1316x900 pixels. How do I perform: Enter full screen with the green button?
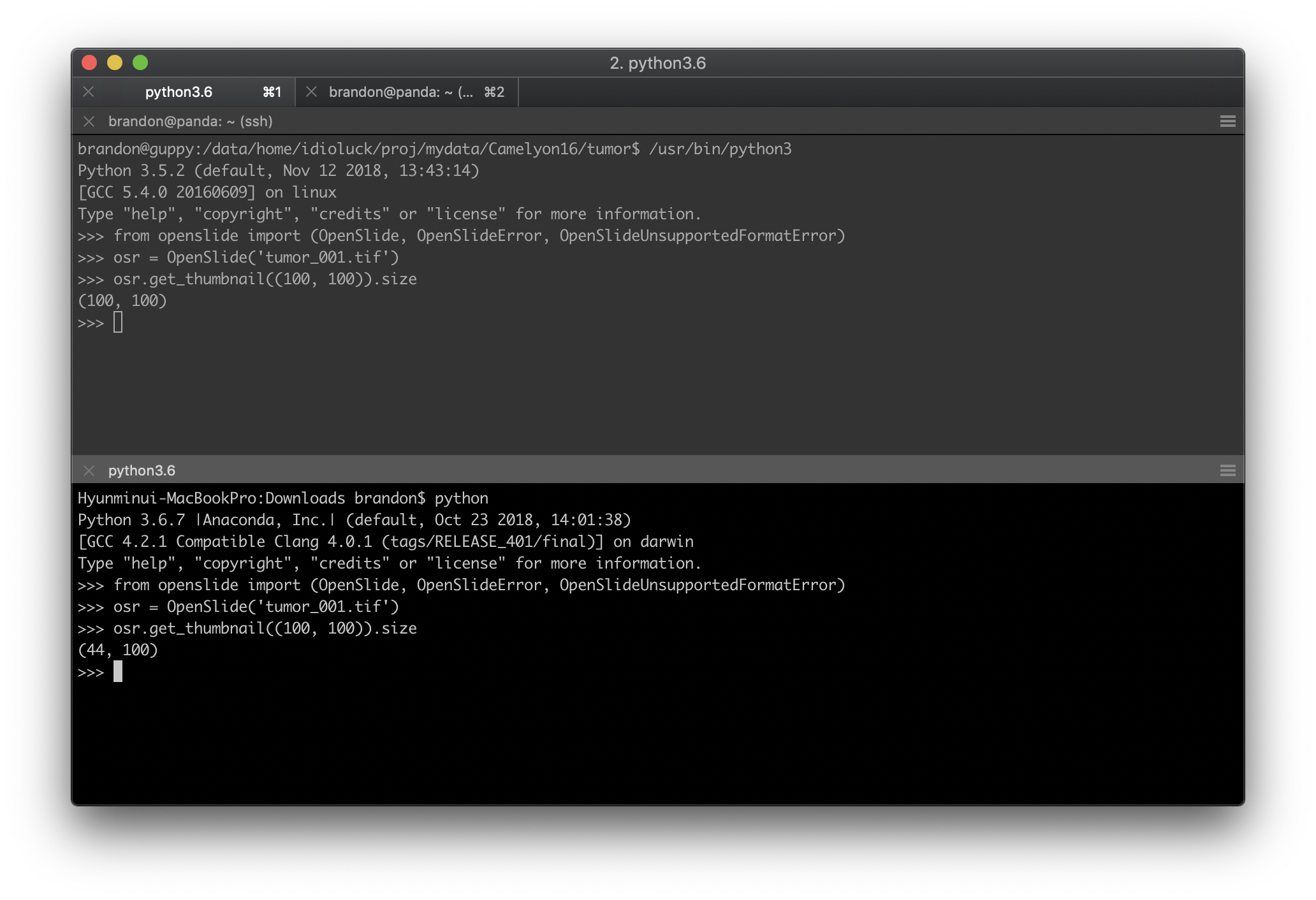pos(140,63)
